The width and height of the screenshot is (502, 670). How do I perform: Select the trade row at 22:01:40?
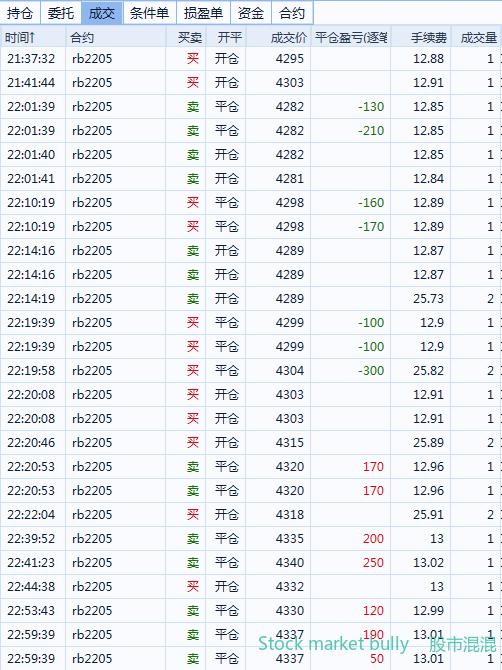coord(251,154)
